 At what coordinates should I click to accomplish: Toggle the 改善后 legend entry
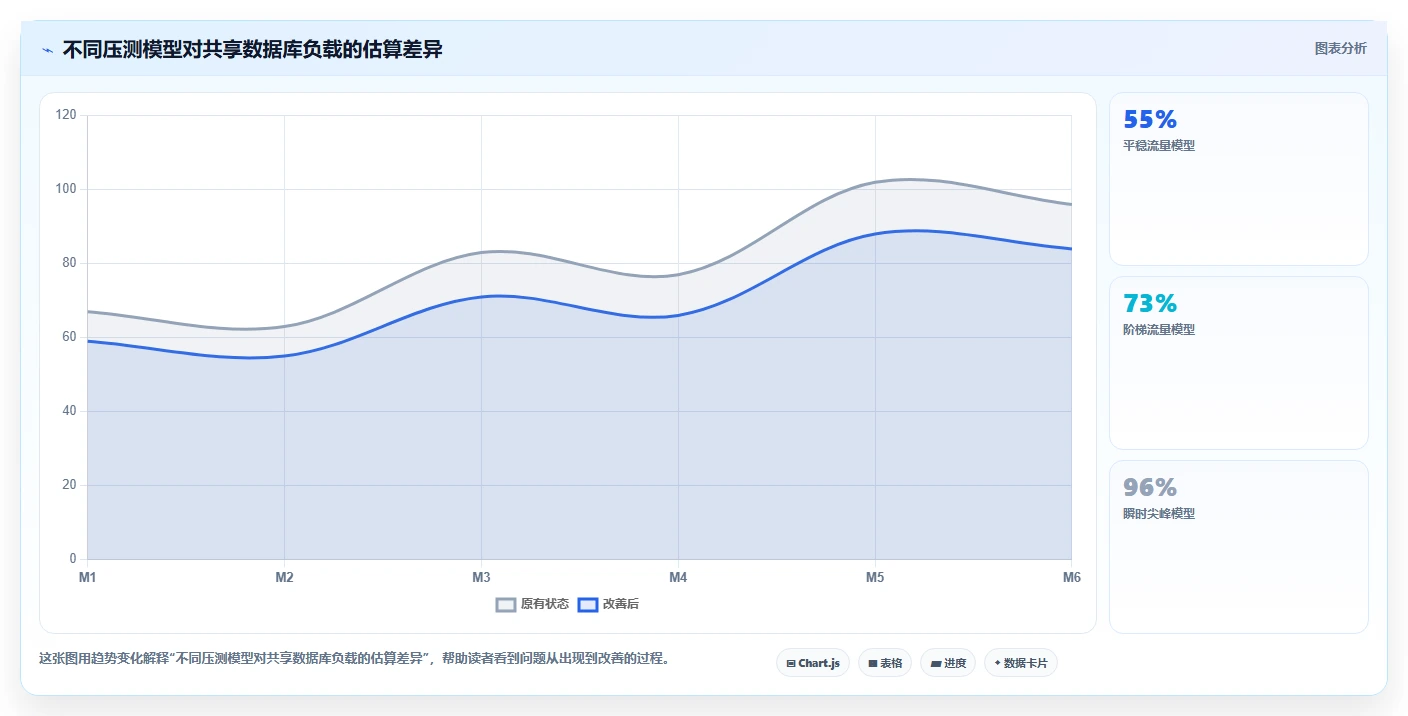click(608, 604)
